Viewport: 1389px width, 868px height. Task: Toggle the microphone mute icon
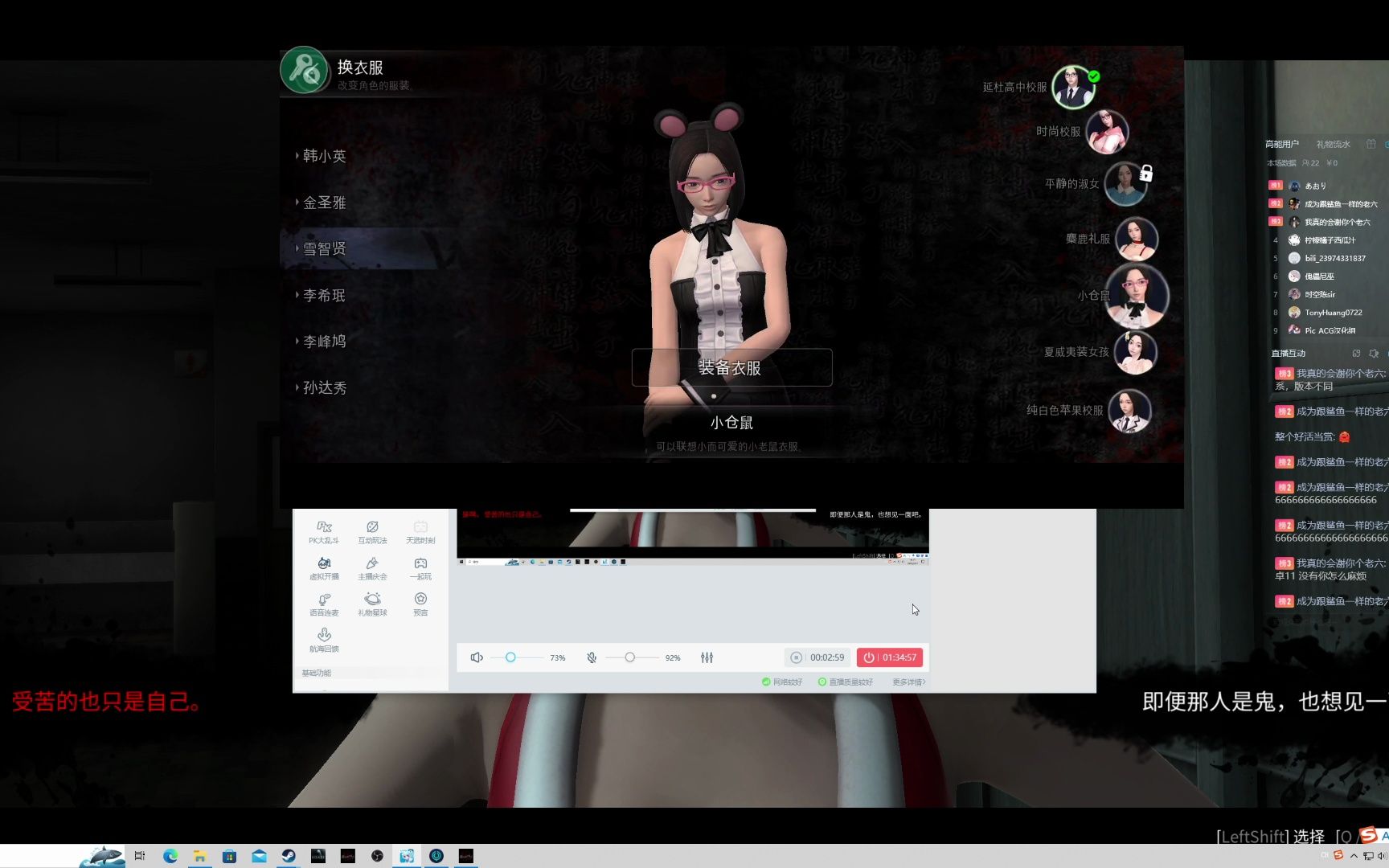pyautogui.click(x=592, y=657)
